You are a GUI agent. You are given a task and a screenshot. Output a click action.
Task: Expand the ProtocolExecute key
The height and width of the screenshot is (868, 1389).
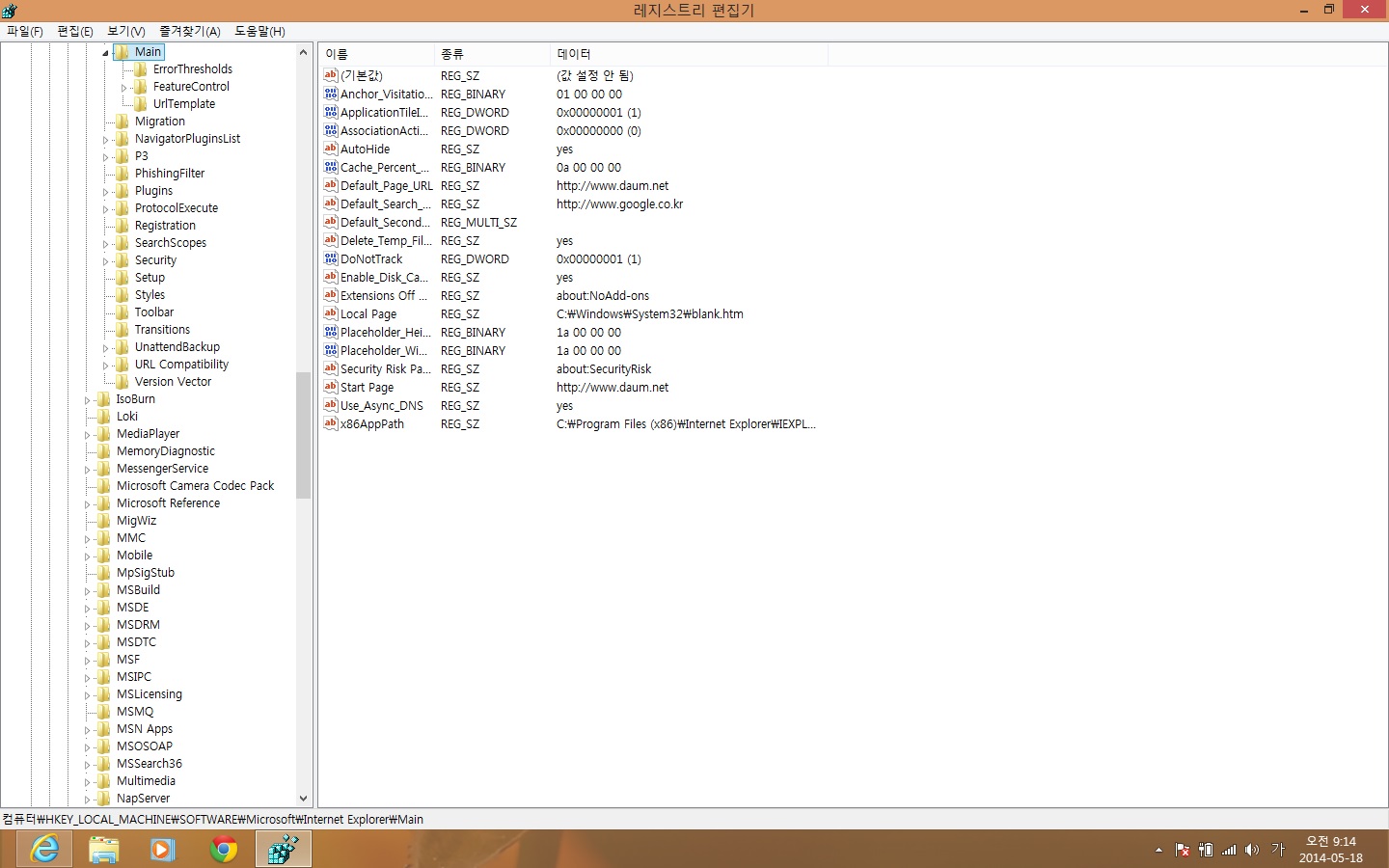tap(105, 209)
